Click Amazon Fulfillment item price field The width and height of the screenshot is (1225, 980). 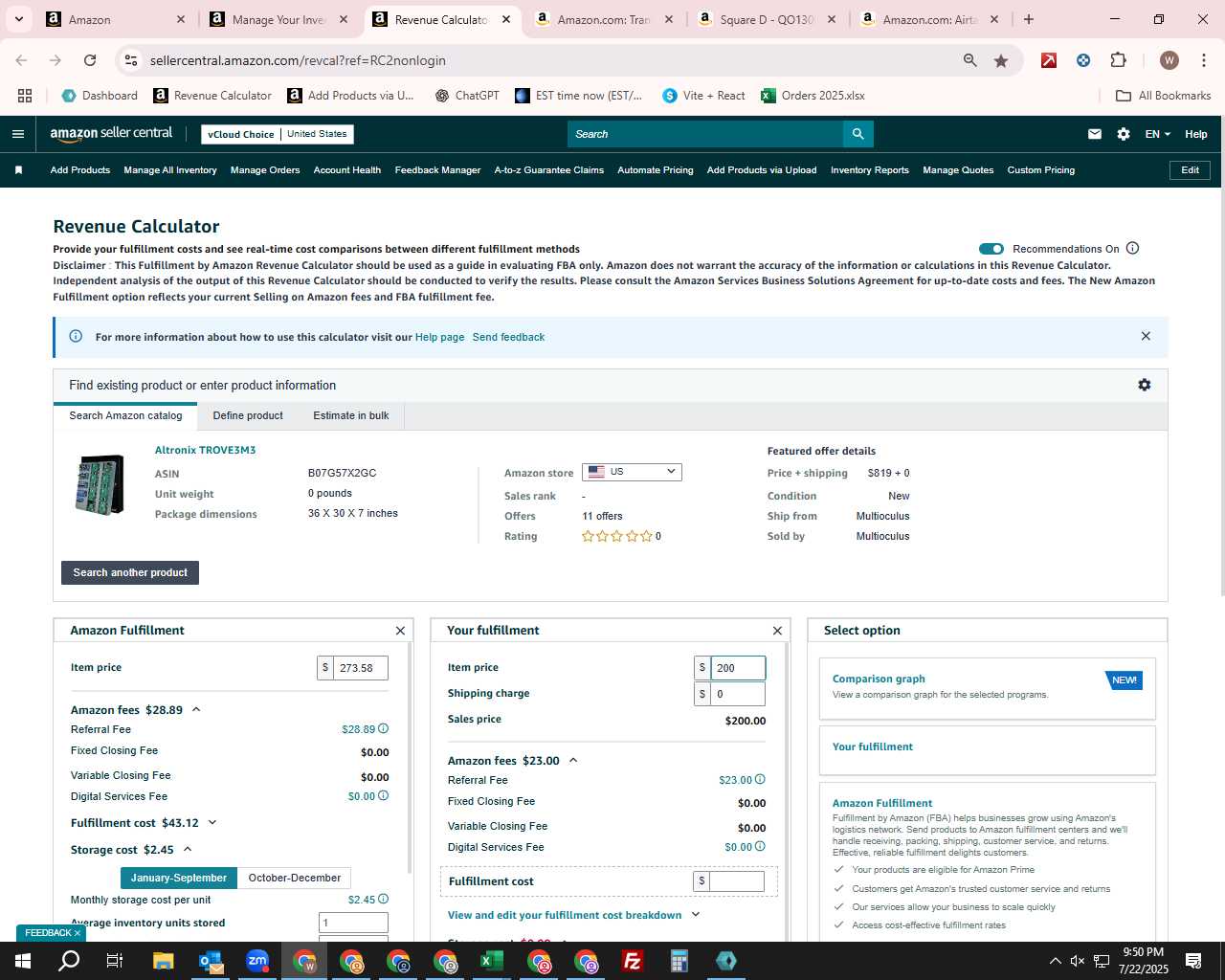click(x=360, y=668)
